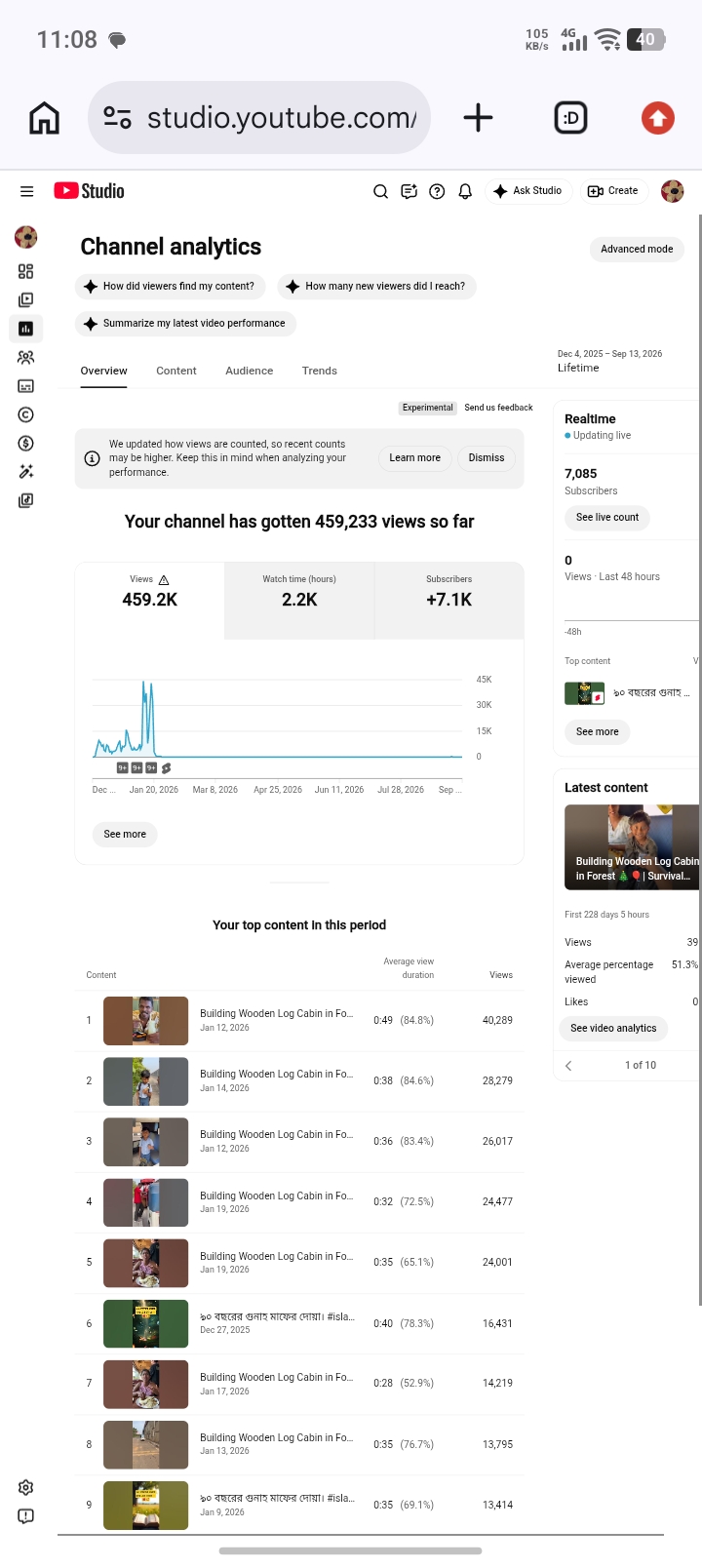Click the Jan 17, 2026 video title
This screenshot has width=702, height=1568.
277,1378
